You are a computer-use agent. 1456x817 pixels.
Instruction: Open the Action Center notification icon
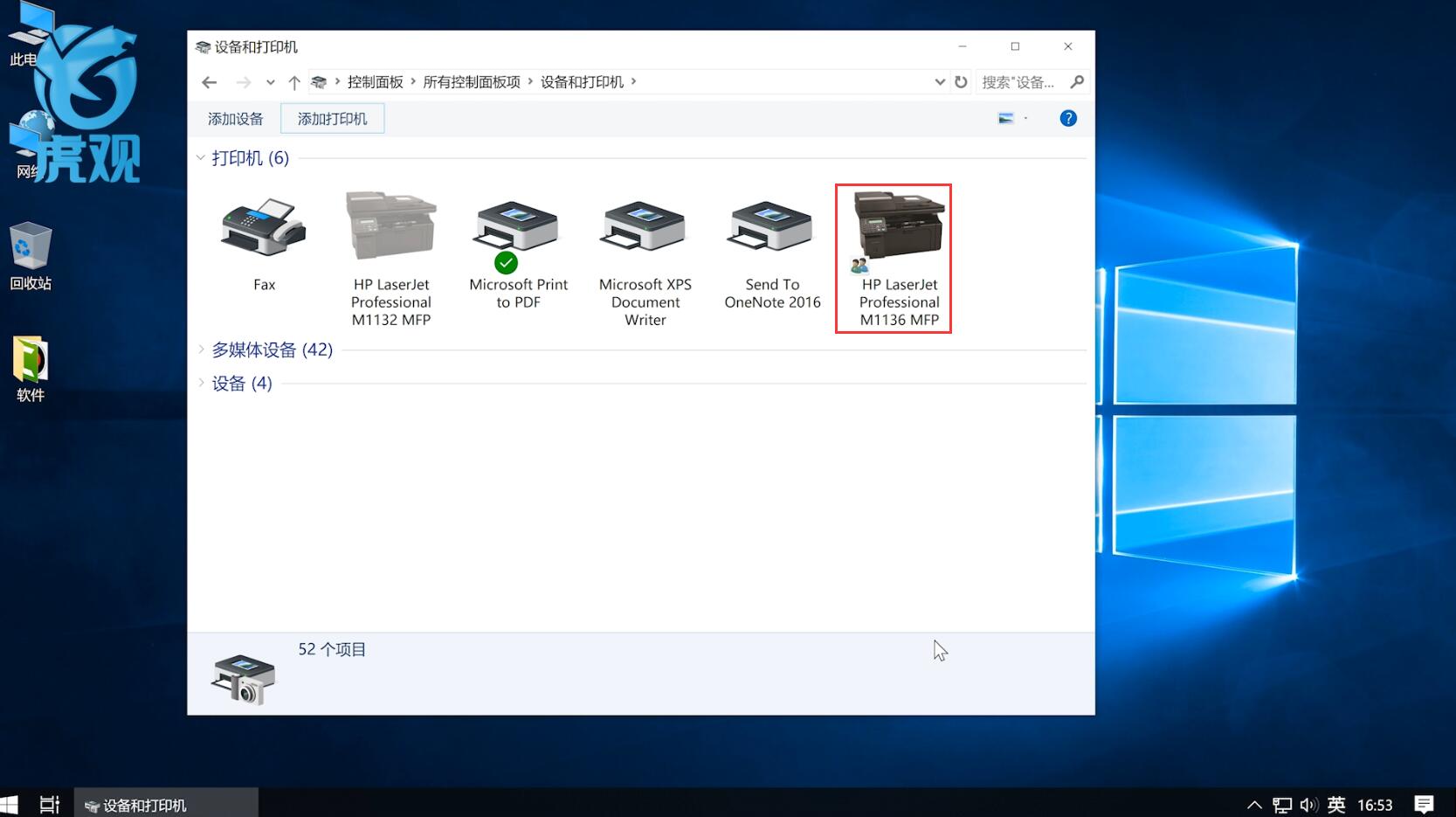click(1424, 805)
